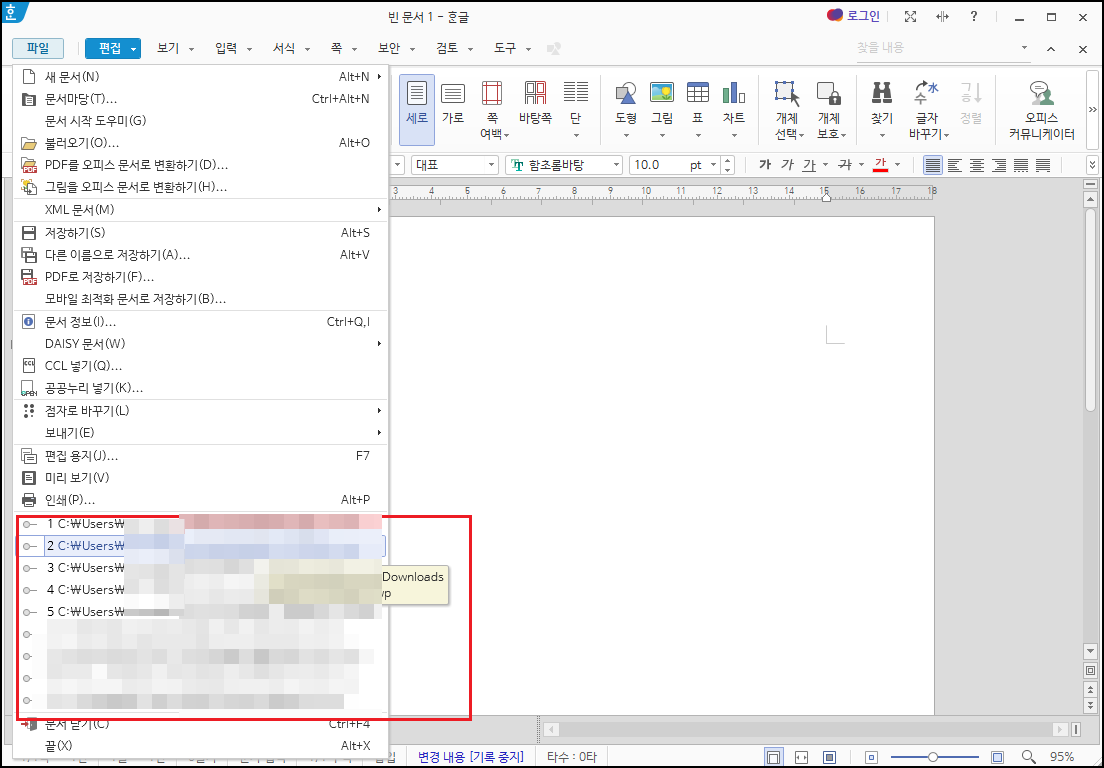Image resolution: width=1104 pixels, height=768 pixels.
Task: Choose 저장하기(S) menu item
Action: click(x=201, y=232)
